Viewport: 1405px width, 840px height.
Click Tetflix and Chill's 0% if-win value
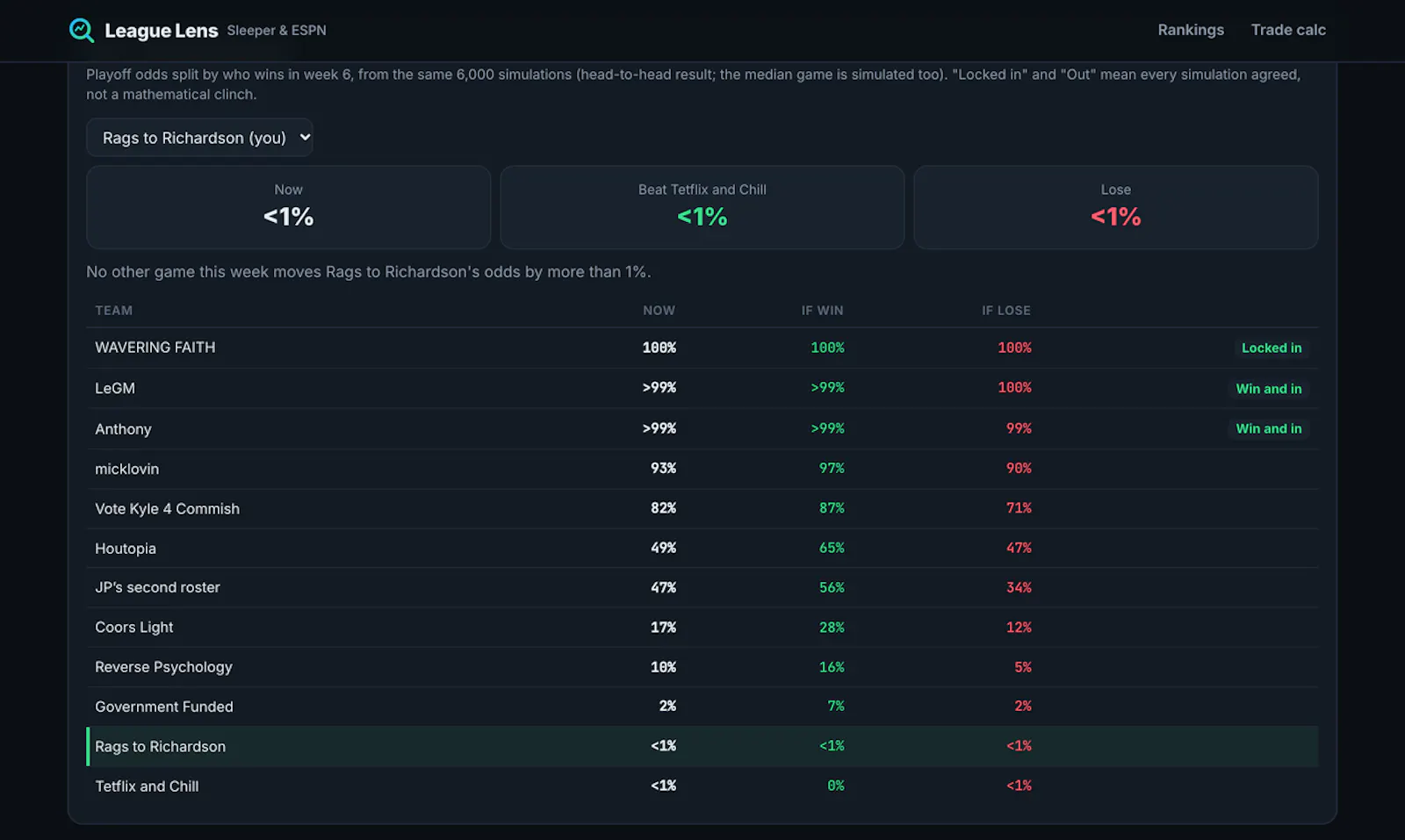836,786
